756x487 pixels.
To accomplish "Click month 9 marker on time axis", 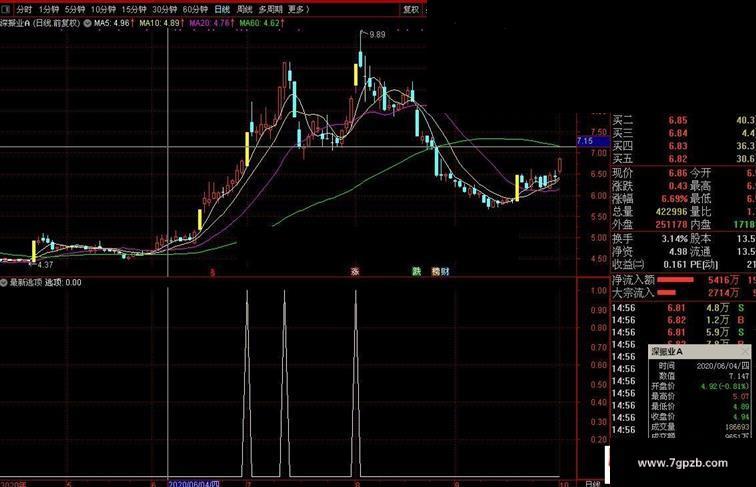I will [x=457, y=484].
